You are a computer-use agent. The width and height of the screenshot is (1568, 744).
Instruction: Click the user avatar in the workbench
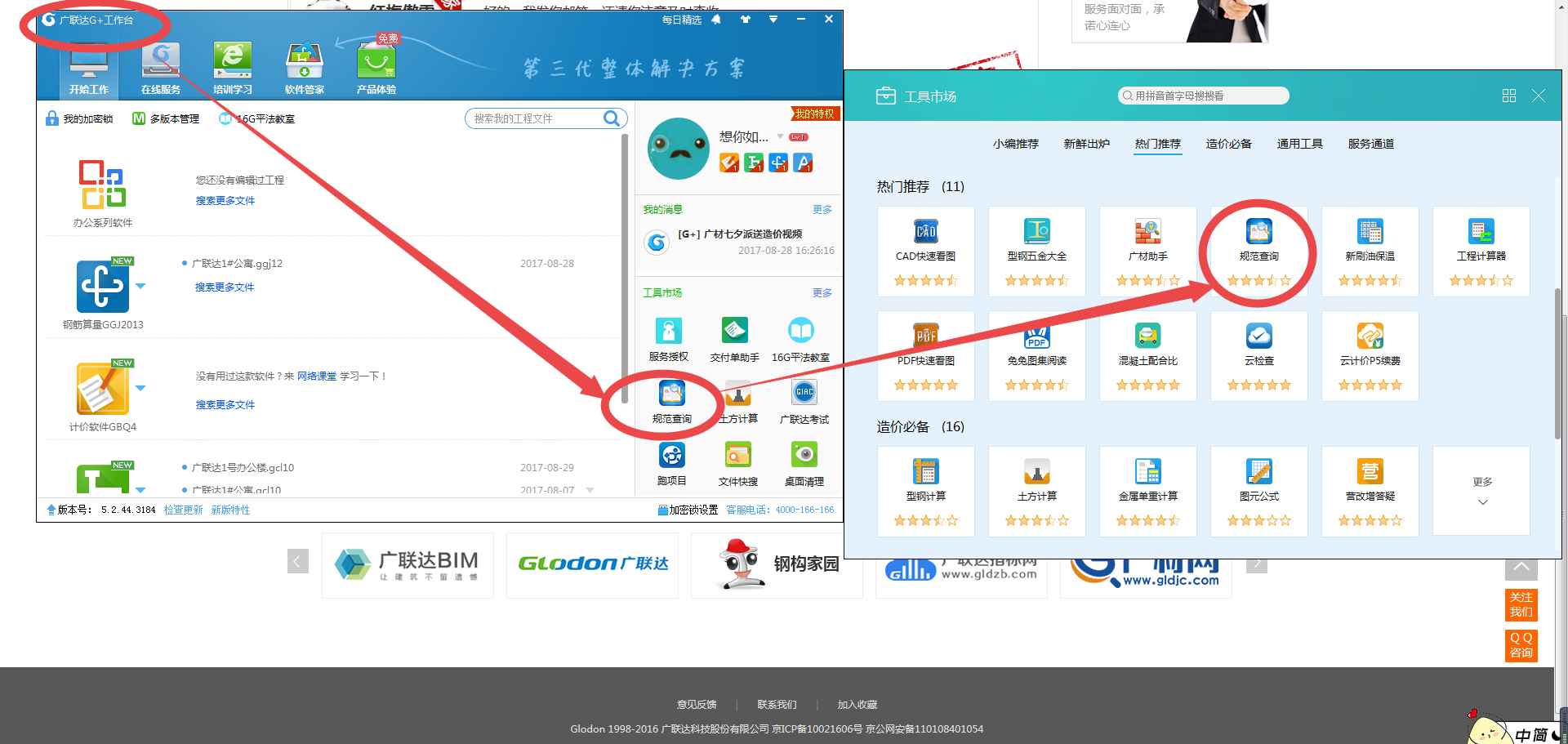[679, 149]
